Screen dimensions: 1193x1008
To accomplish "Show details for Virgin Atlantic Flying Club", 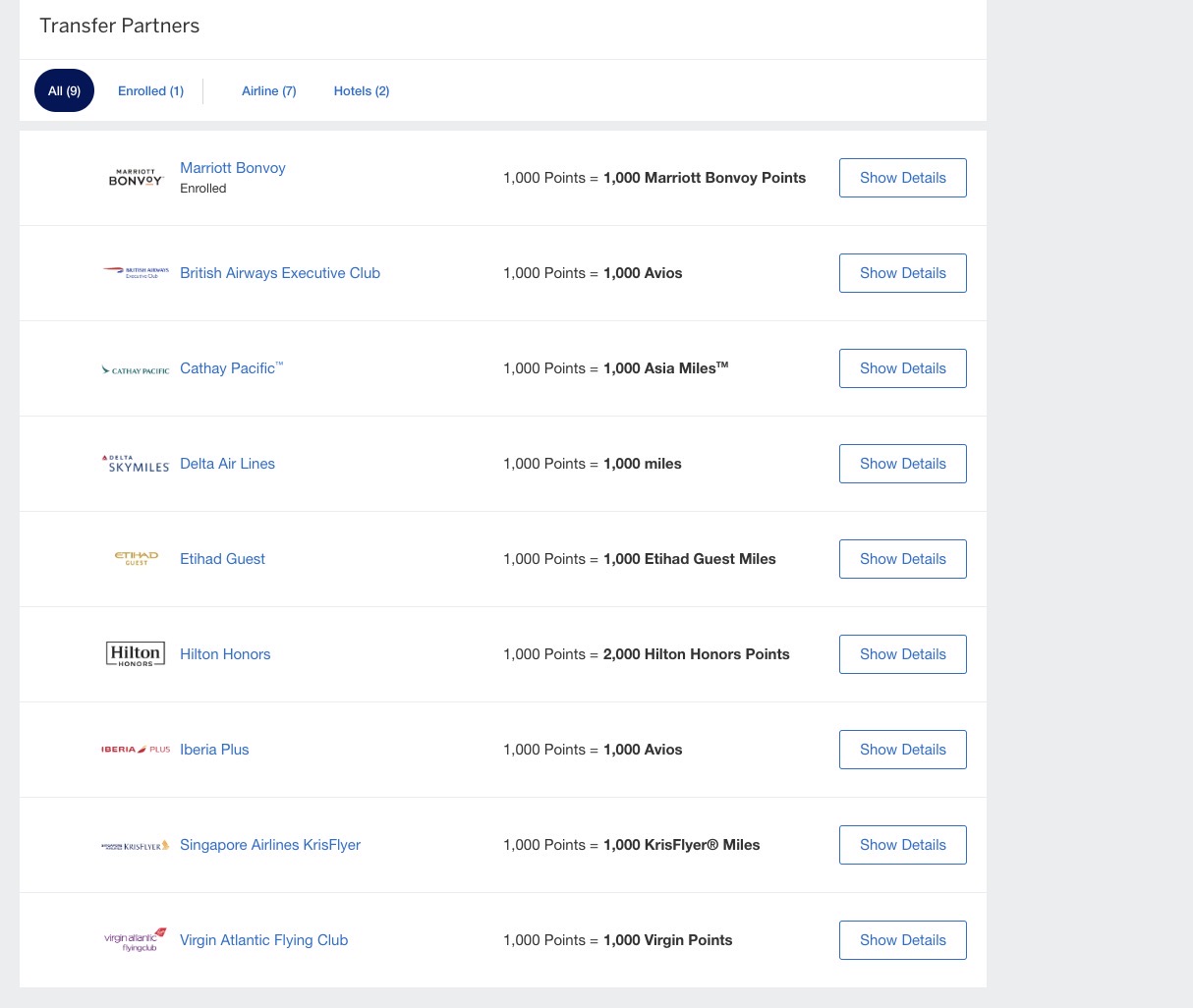I will pos(902,940).
